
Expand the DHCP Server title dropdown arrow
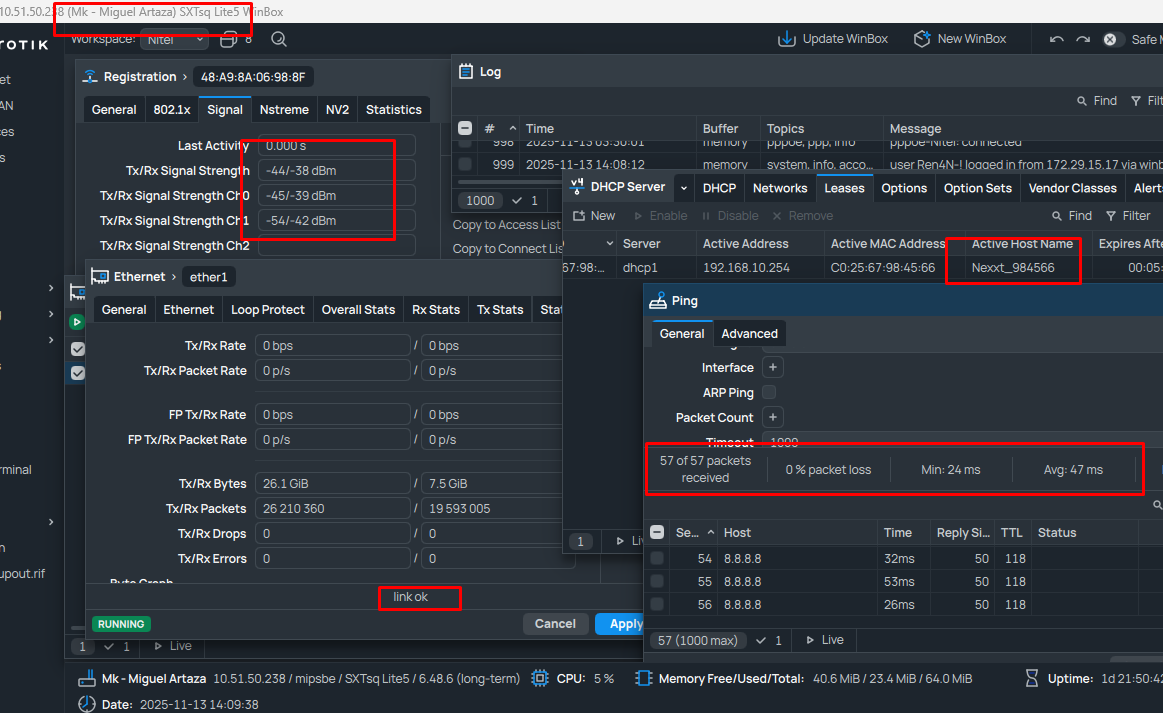(684, 188)
